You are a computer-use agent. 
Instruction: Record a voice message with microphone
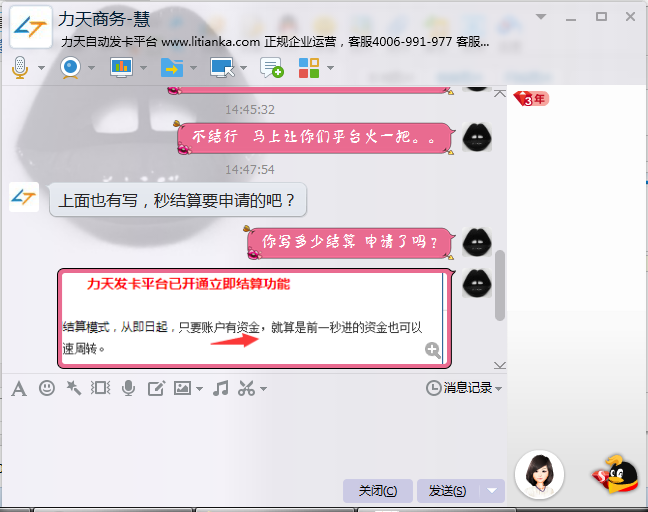129,388
